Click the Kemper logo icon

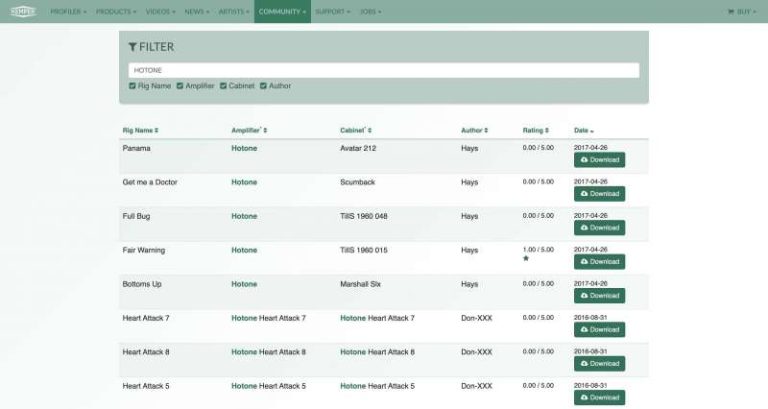(22, 11)
